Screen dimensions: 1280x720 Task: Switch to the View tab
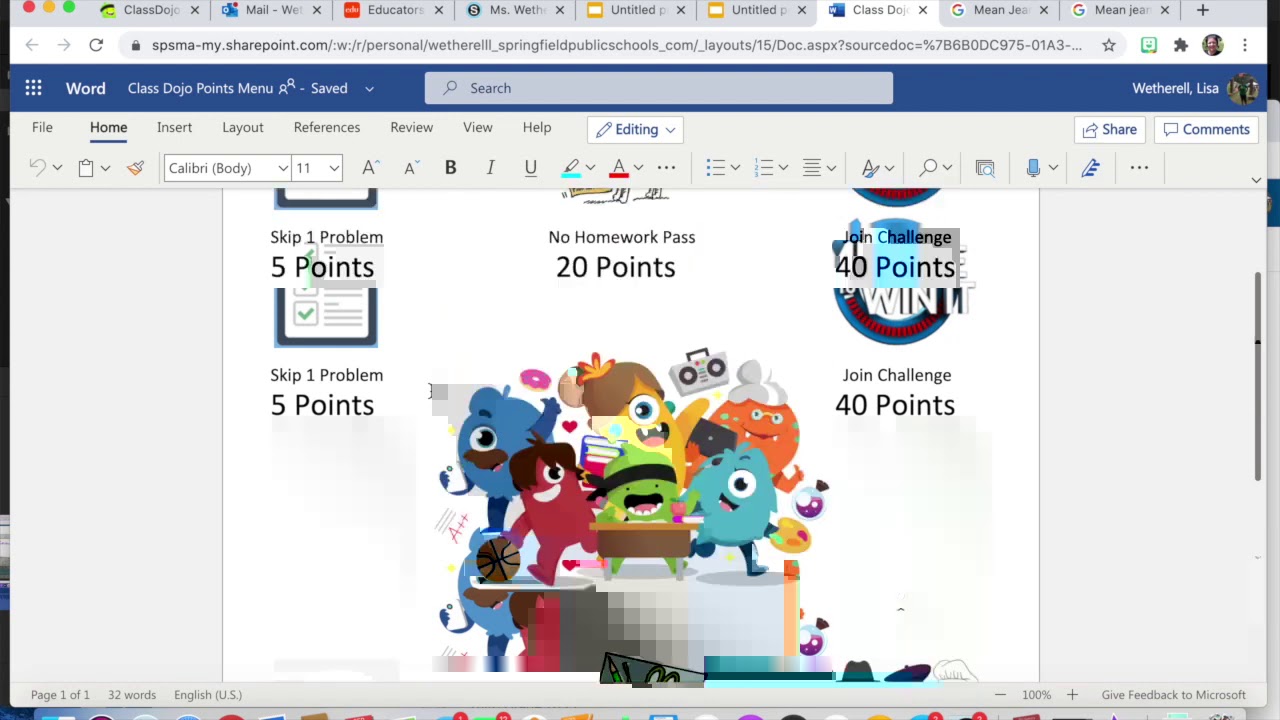478,127
